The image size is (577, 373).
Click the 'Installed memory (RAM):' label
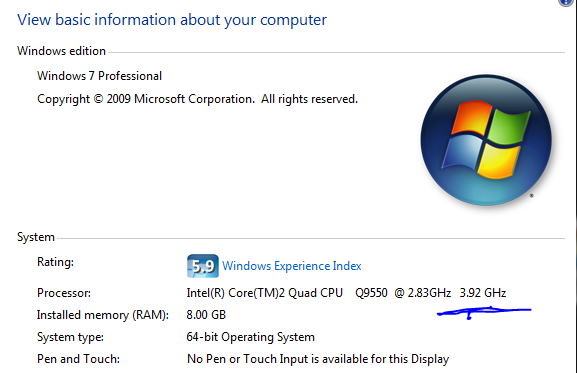(x=103, y=315)
